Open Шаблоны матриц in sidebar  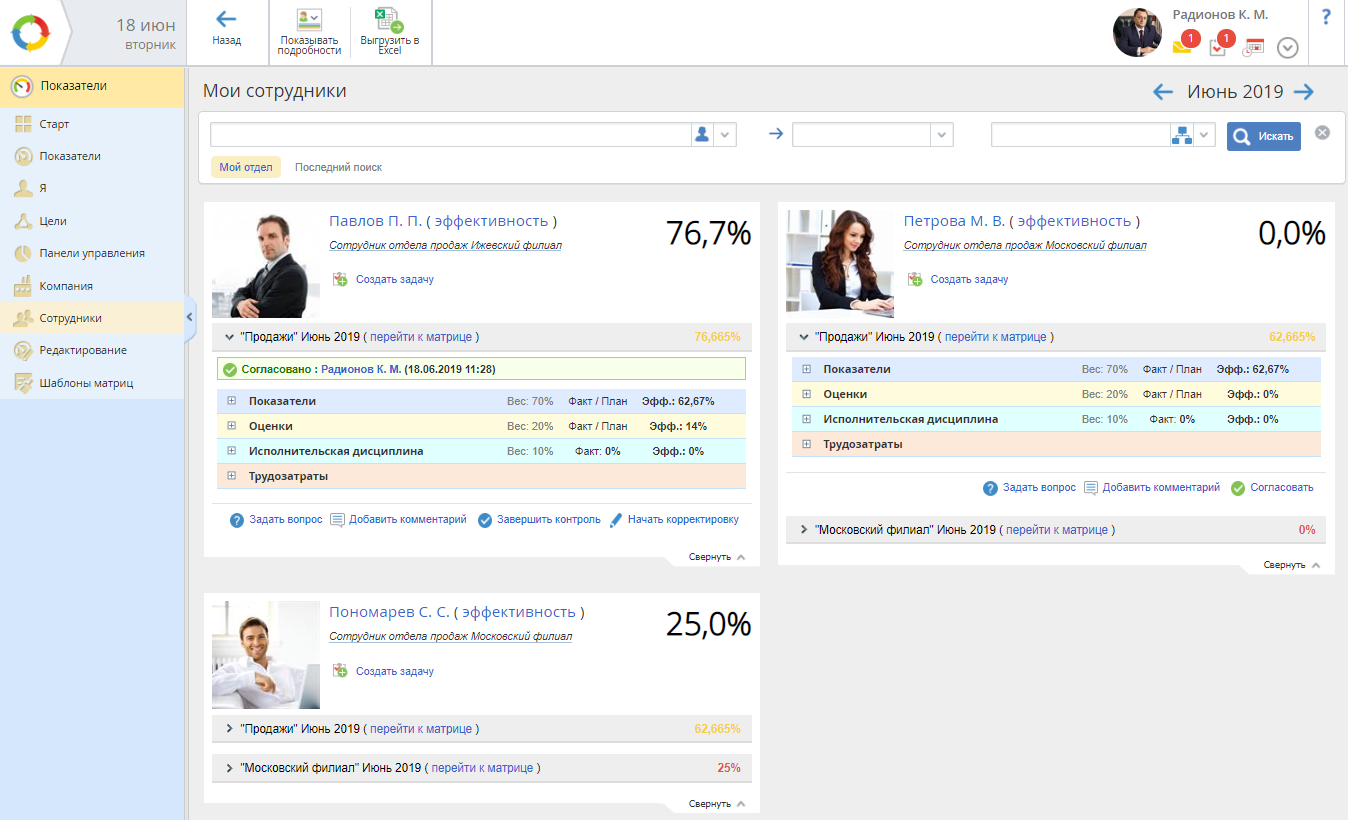[x=86, y=383]
